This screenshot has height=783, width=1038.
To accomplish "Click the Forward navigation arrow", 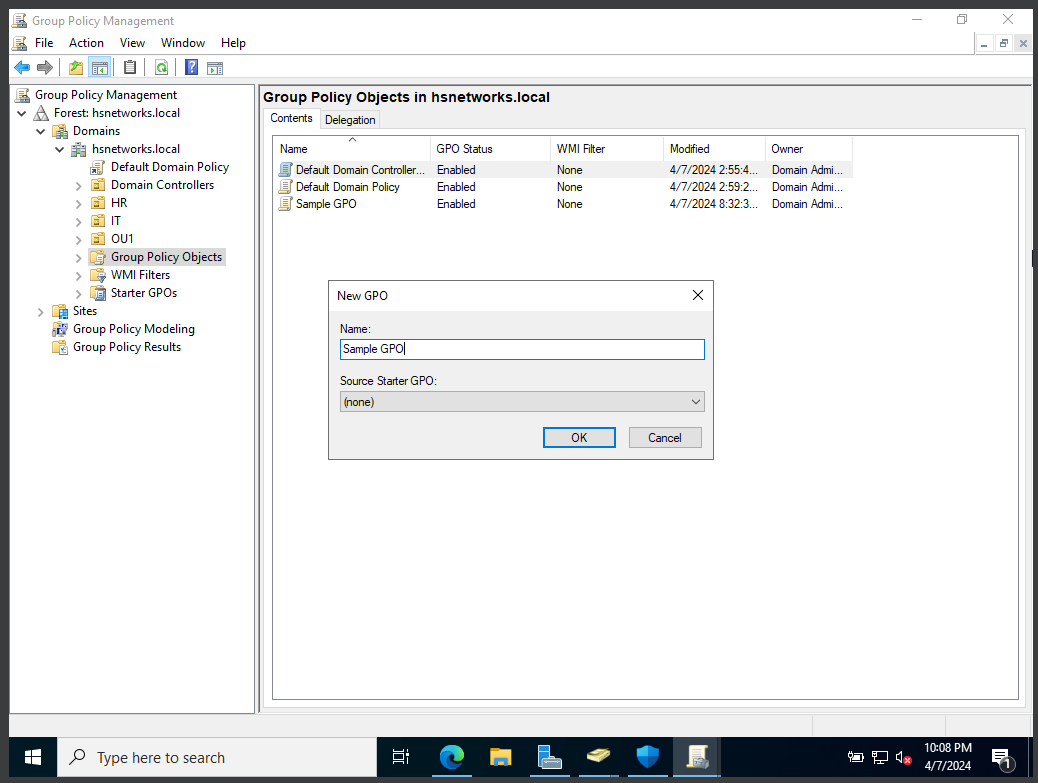I will [x=46, y=67].
